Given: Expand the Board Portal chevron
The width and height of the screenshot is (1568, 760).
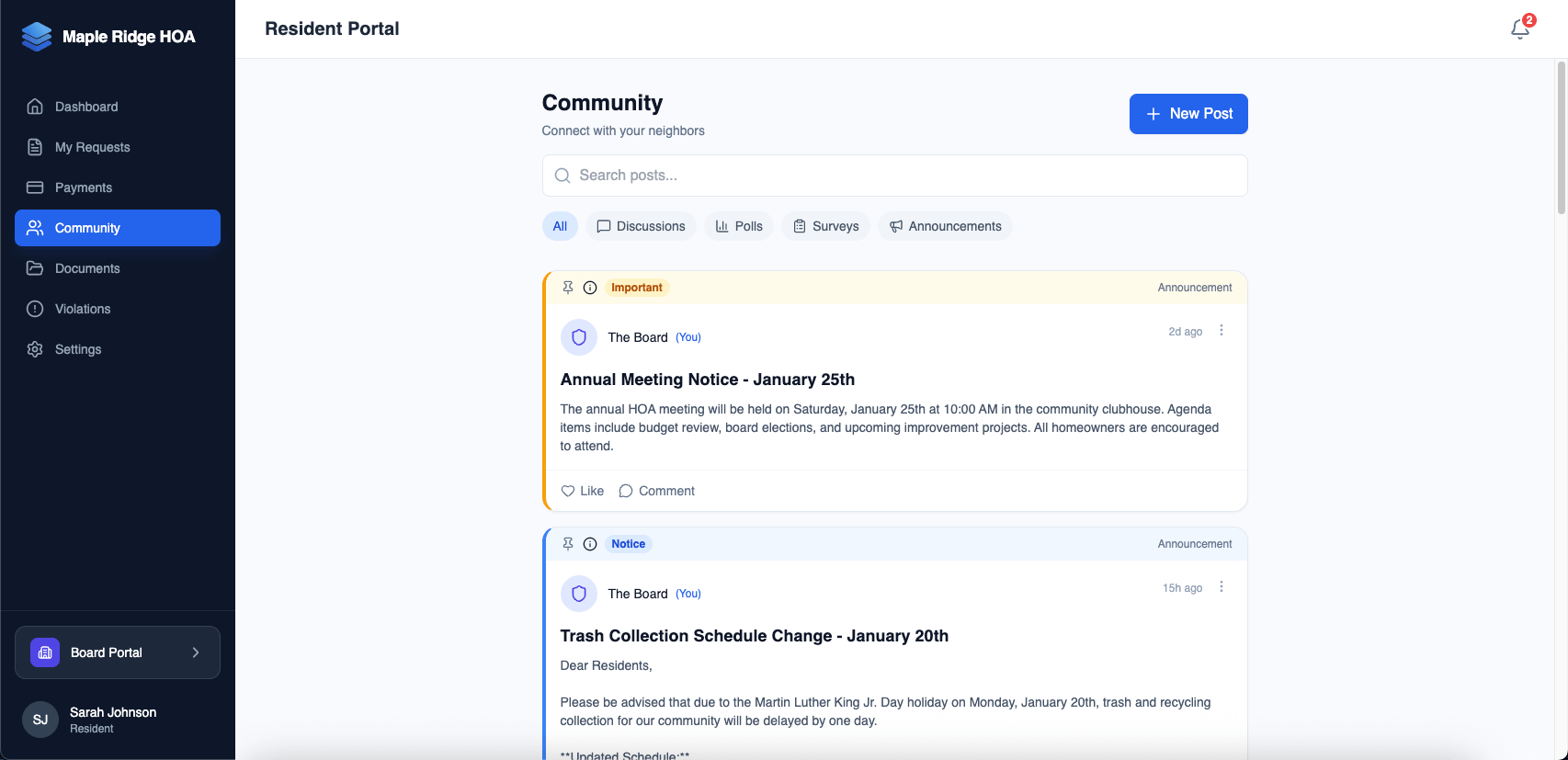Looking at the screenshot, I should pos(196,652).
